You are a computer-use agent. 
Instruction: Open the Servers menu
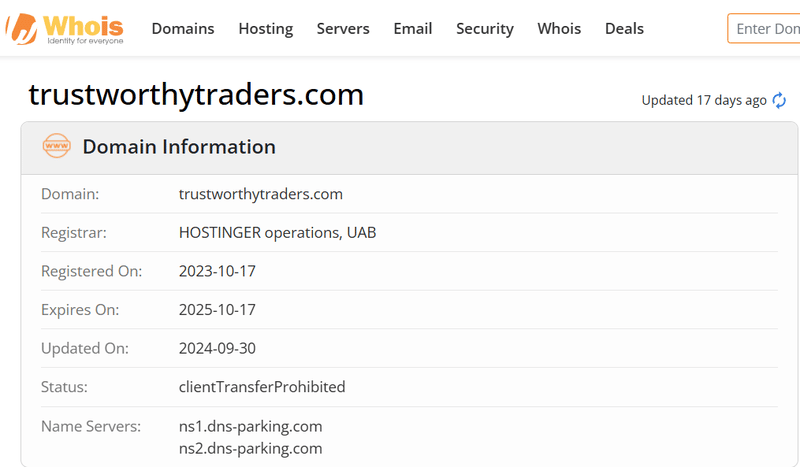343,29
